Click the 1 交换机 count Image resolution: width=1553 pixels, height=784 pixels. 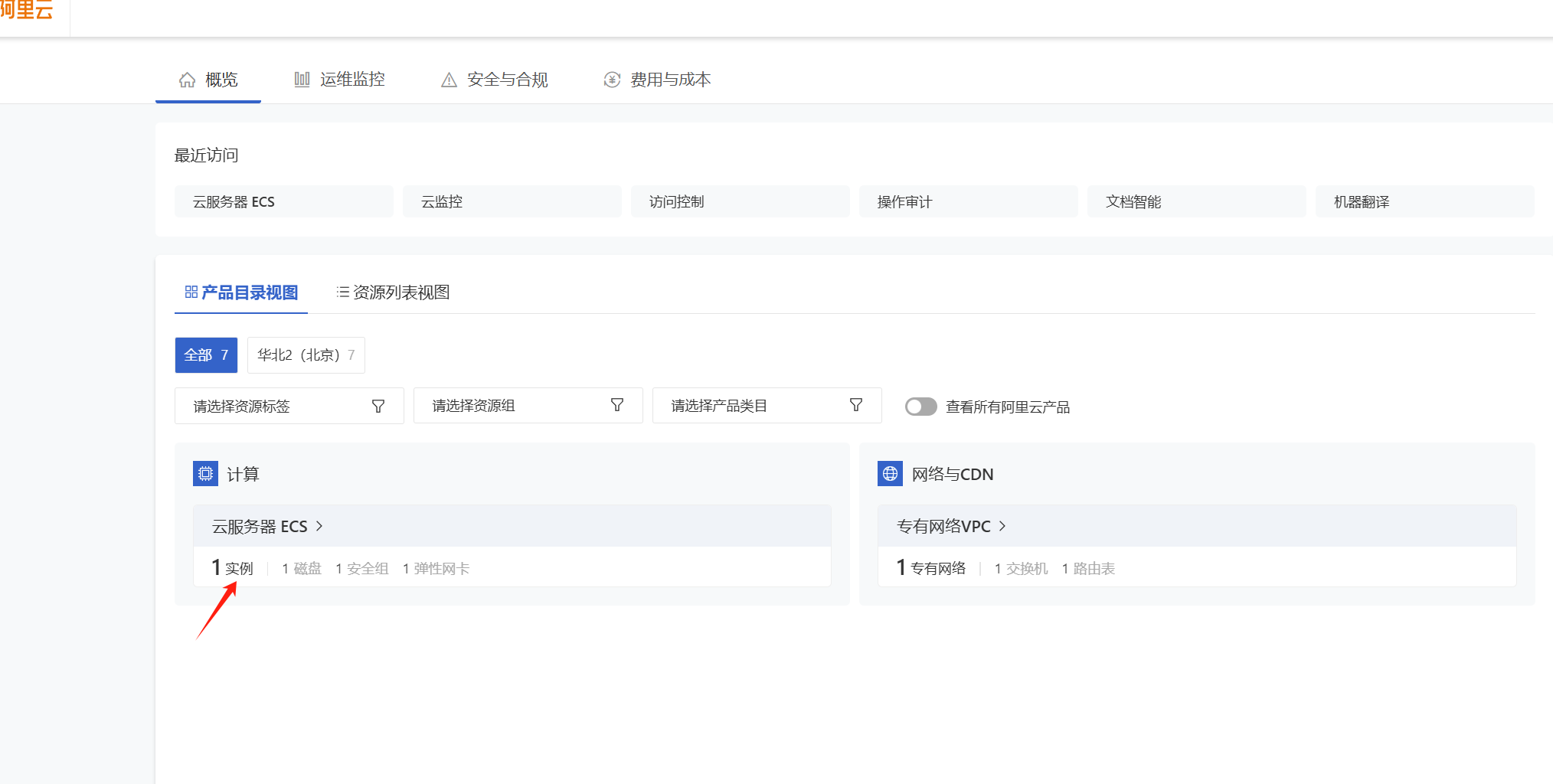(1021, 569)
